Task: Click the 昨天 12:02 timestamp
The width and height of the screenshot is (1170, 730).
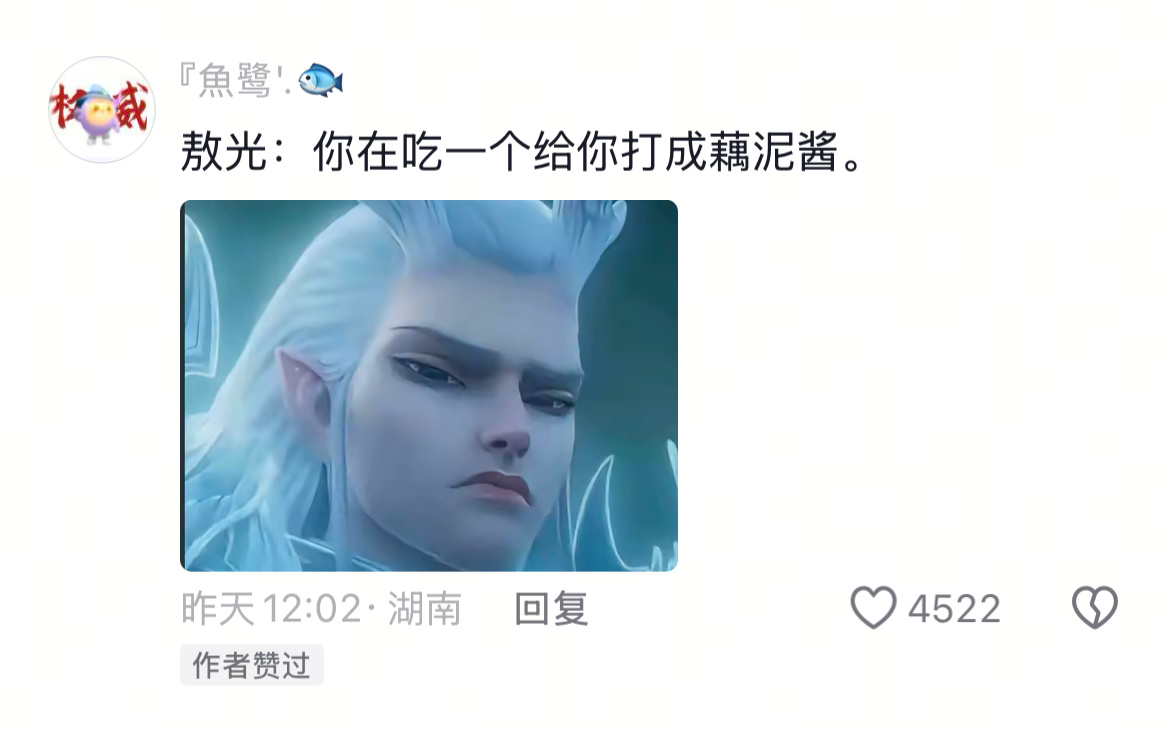Action: 272,608
